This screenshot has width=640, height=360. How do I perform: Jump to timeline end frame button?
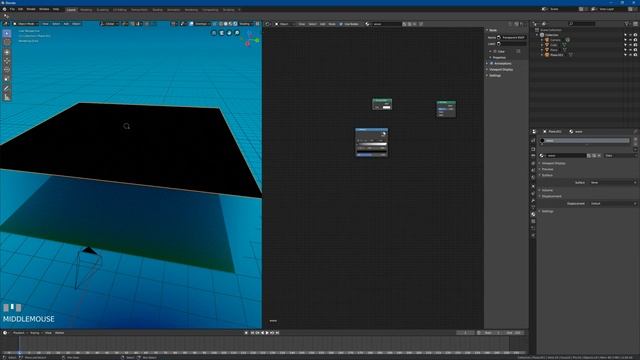pyautogui.click(x=277, y=333)
